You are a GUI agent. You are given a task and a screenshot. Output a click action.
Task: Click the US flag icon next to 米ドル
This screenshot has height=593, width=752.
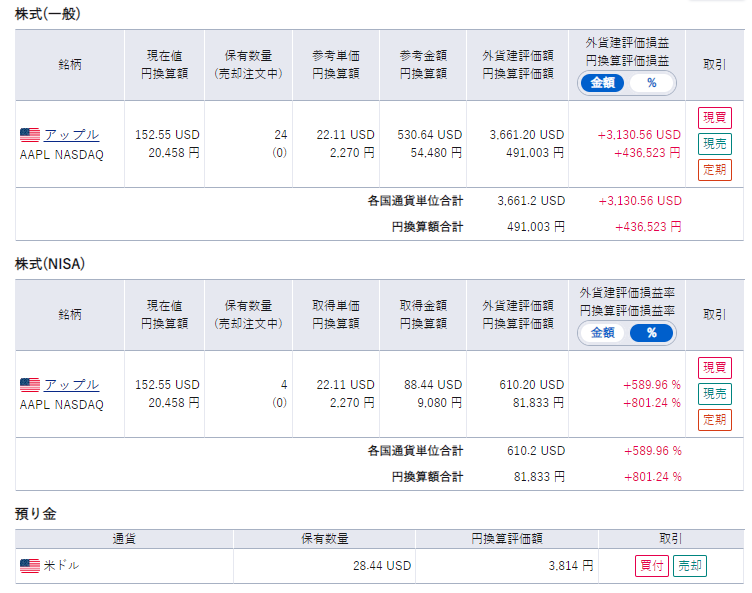[x=30, y=566]
